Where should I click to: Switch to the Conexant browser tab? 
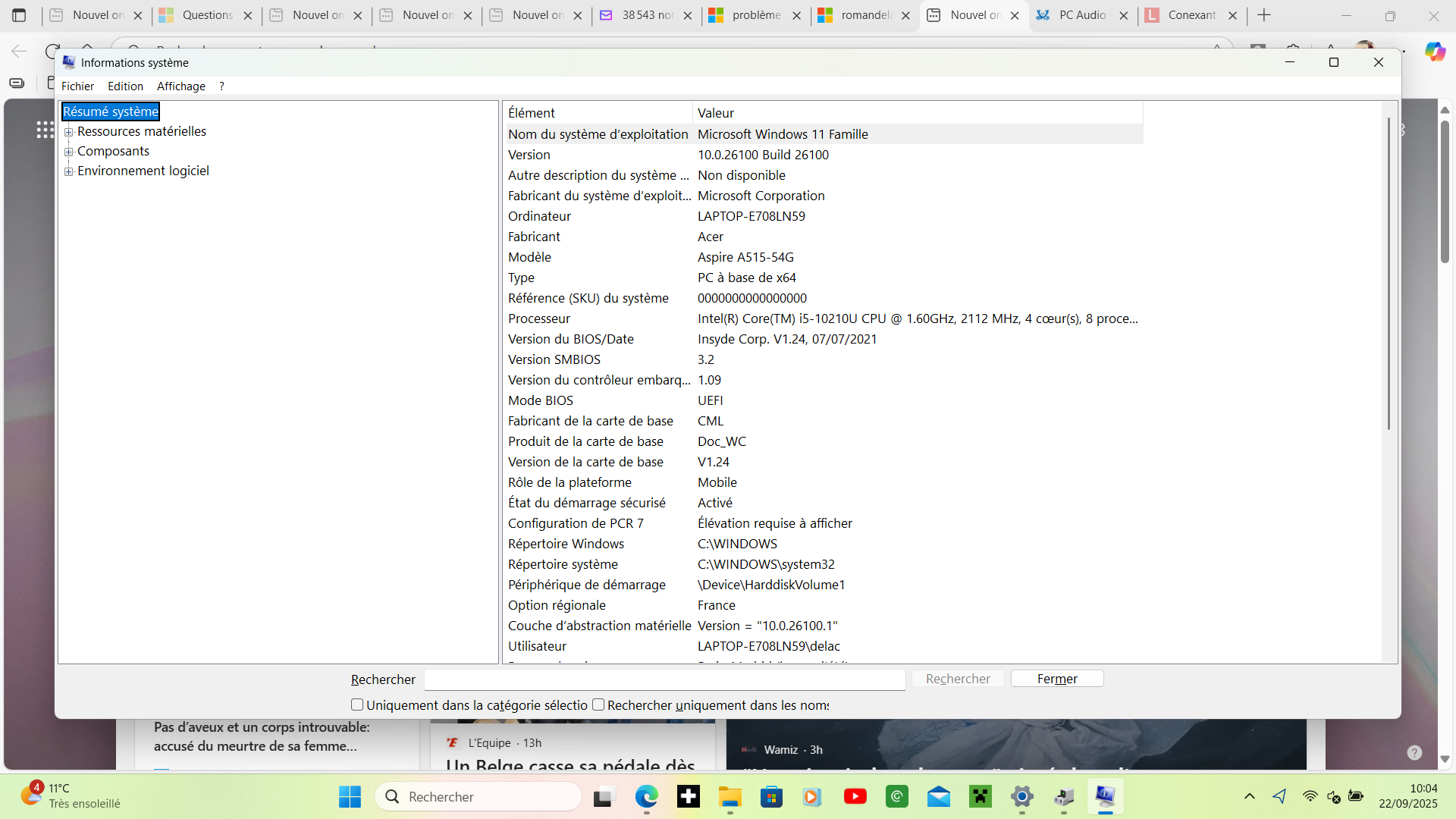click(1191, 15)
